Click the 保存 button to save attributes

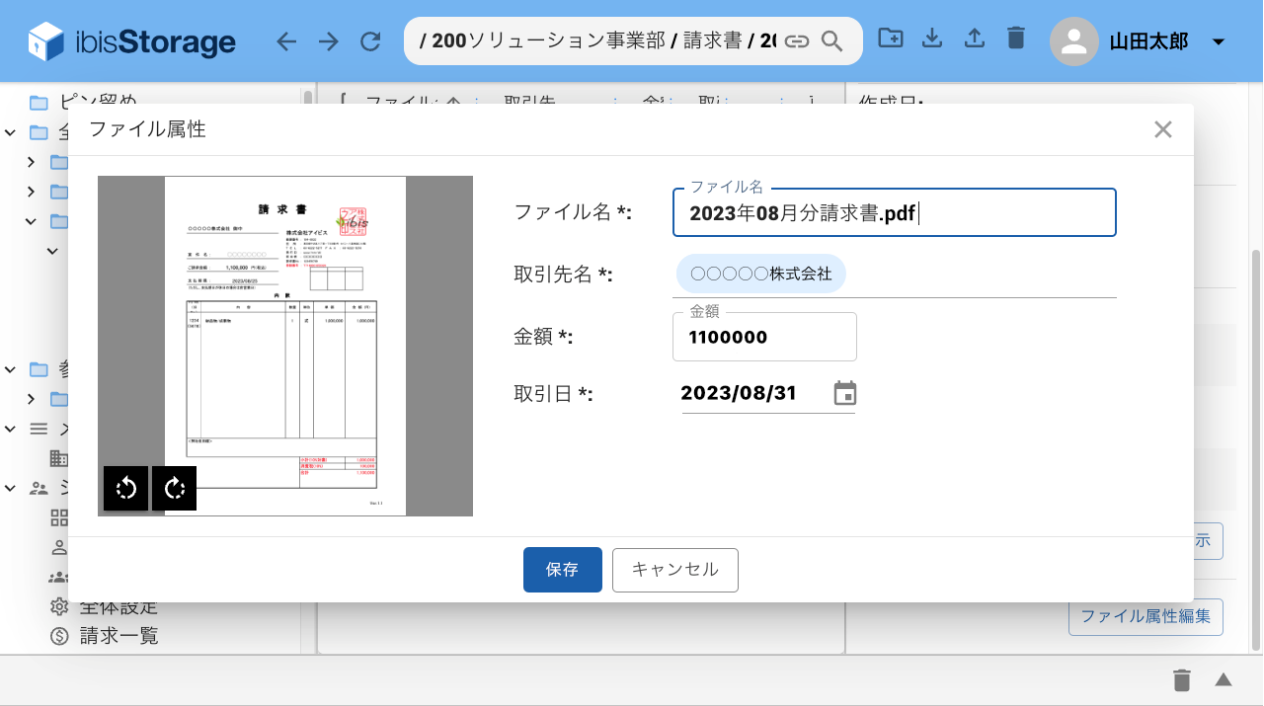(x=562, y=570)
